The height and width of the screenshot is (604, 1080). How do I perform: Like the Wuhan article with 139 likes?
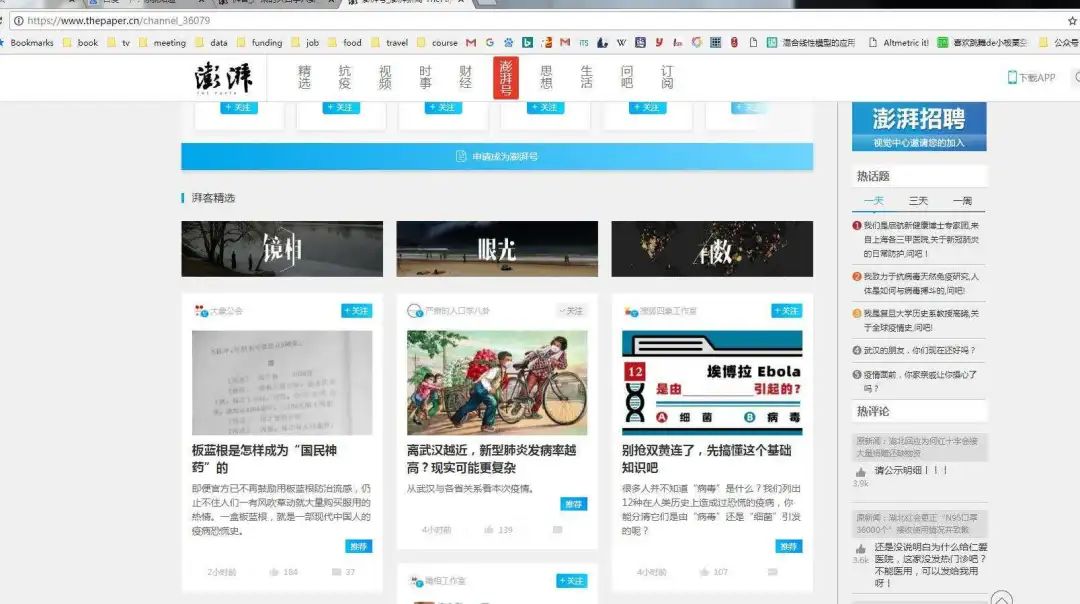pyautogui.click(x=489, y=530)
